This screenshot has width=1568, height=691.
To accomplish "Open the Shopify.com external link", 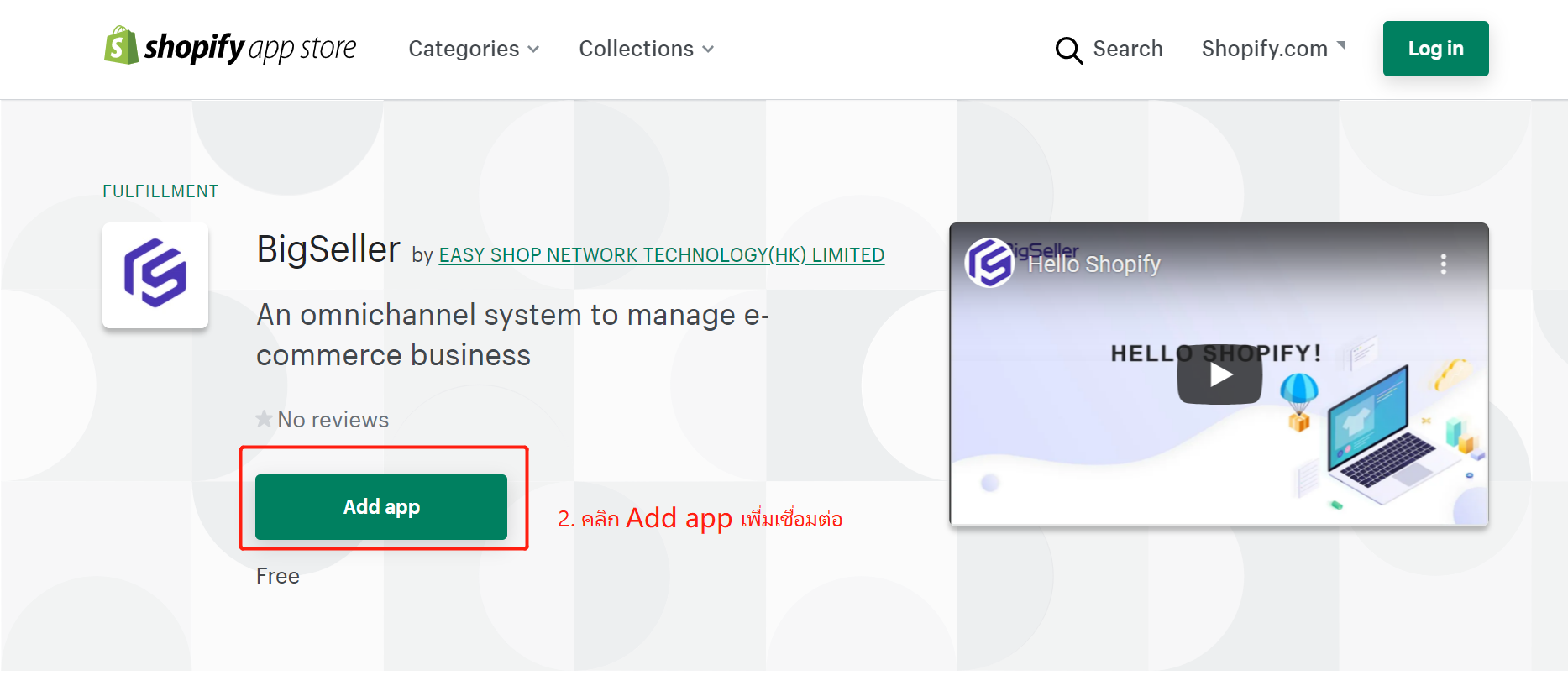I will (1273, 49).
